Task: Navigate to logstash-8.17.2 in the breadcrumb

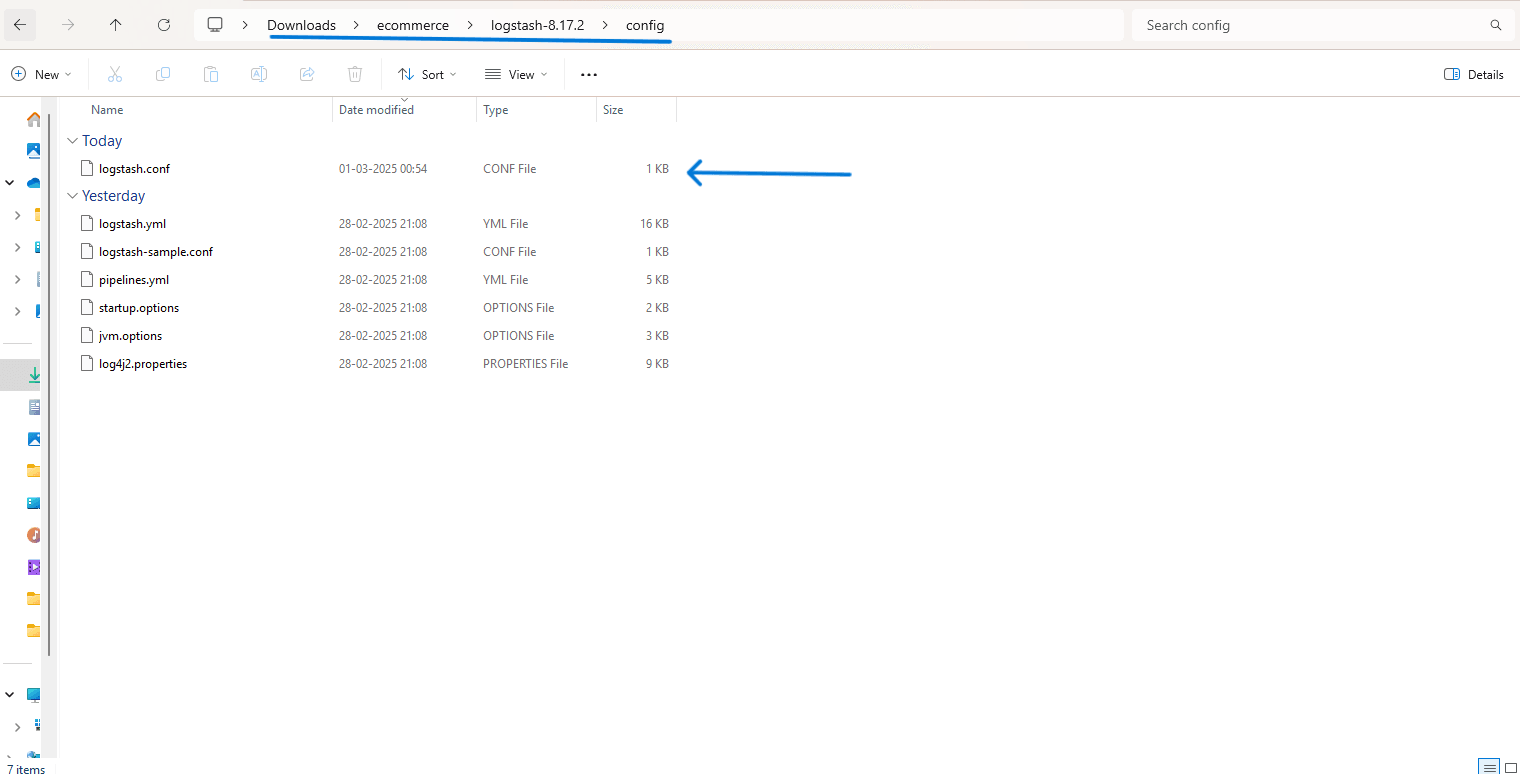Action: pos(537,25)
